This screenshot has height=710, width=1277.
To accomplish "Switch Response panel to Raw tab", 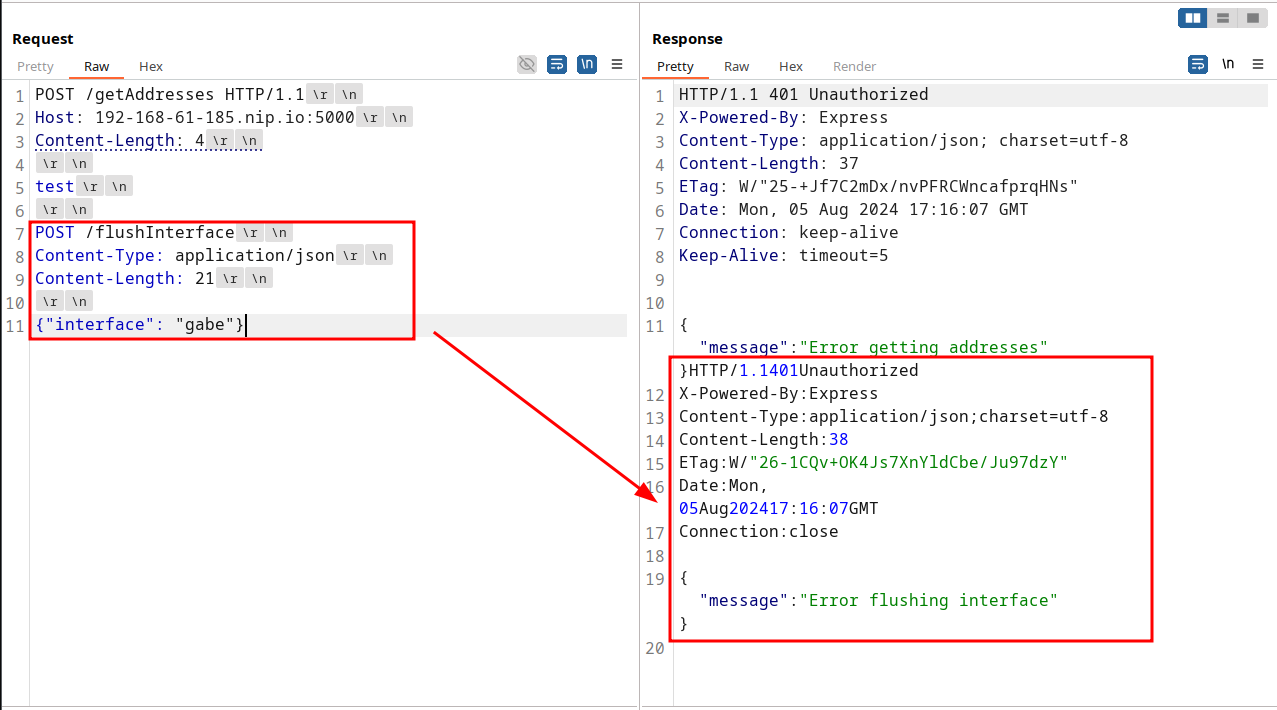I will (737, 66).
